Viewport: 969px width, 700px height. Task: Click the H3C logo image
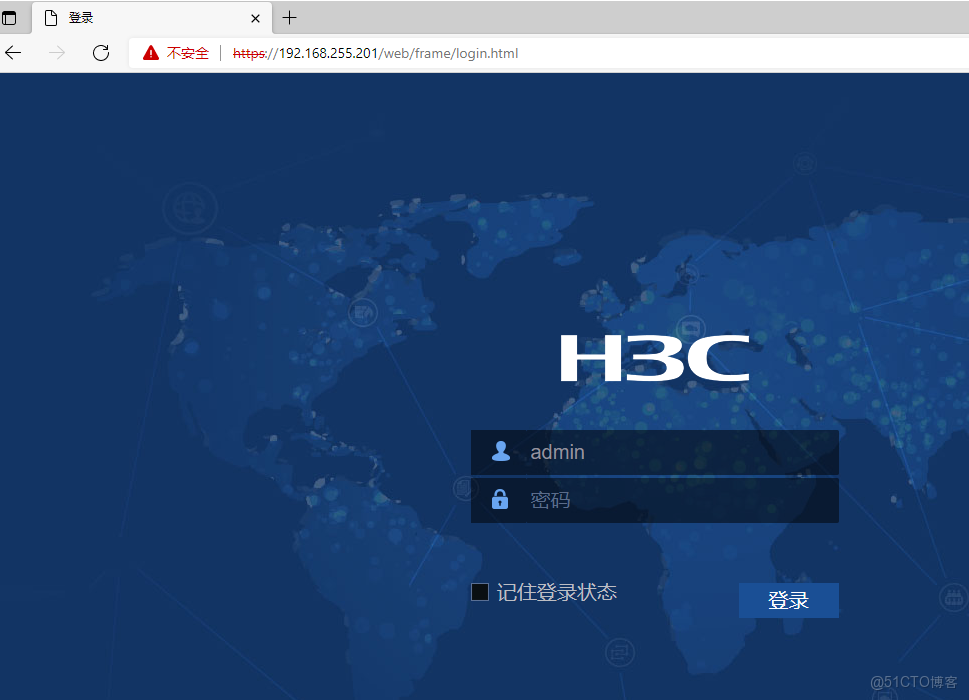655,358
